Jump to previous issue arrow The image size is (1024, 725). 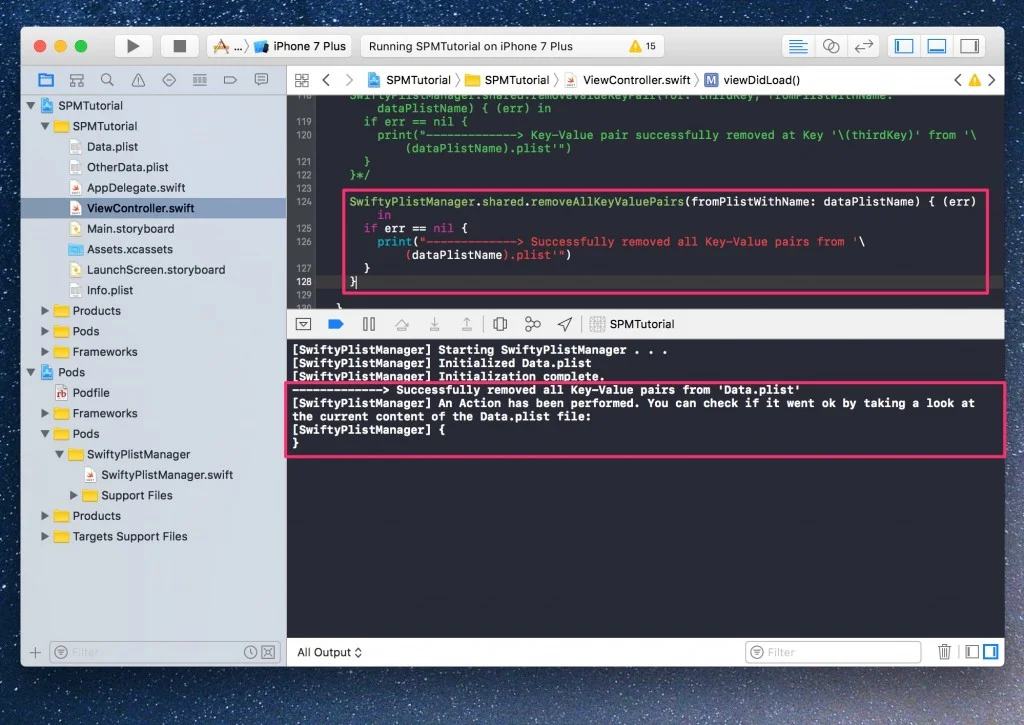click(x=957, y=80)
